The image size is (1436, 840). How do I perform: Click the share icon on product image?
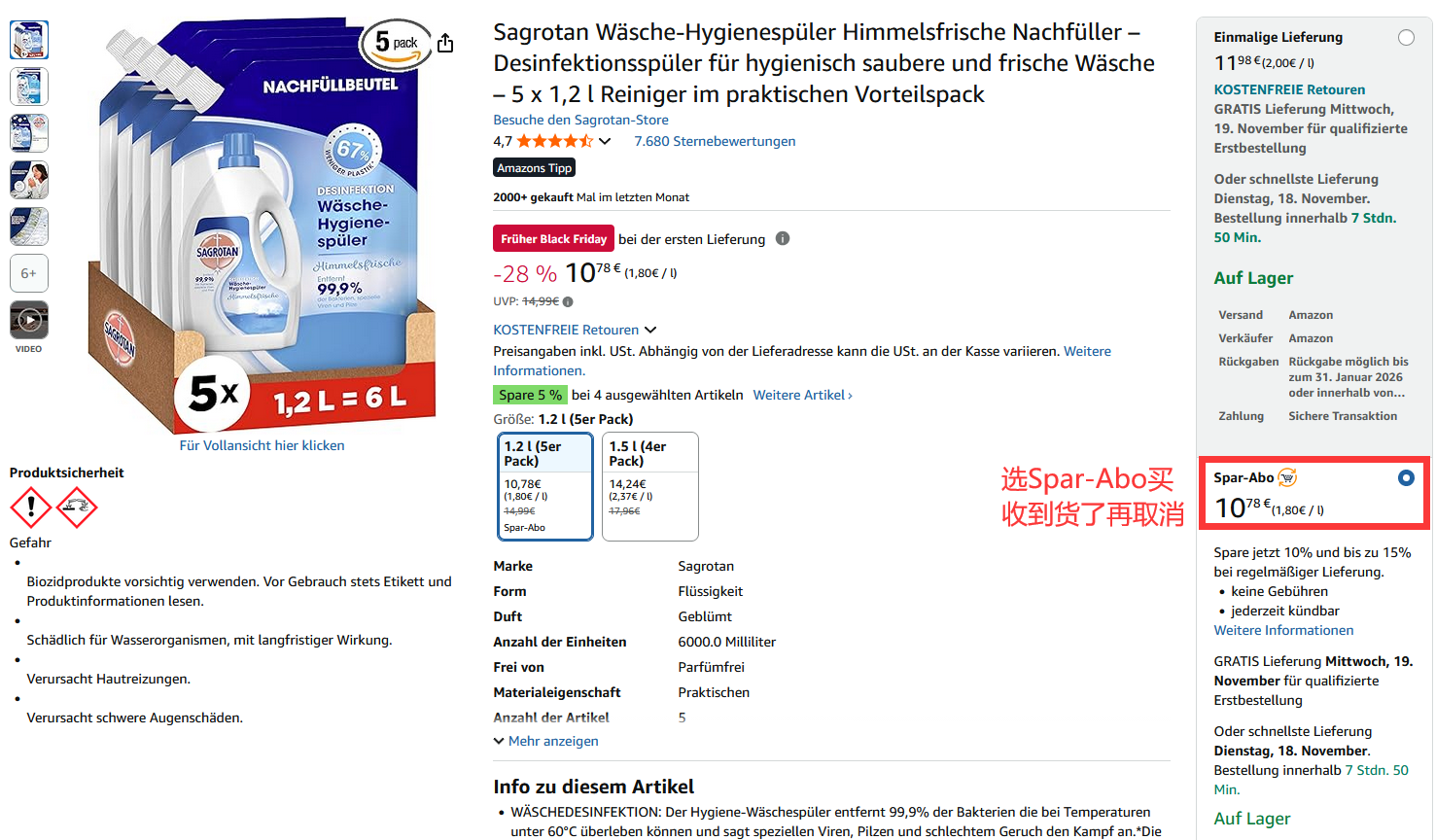click(x=445, y=43)
